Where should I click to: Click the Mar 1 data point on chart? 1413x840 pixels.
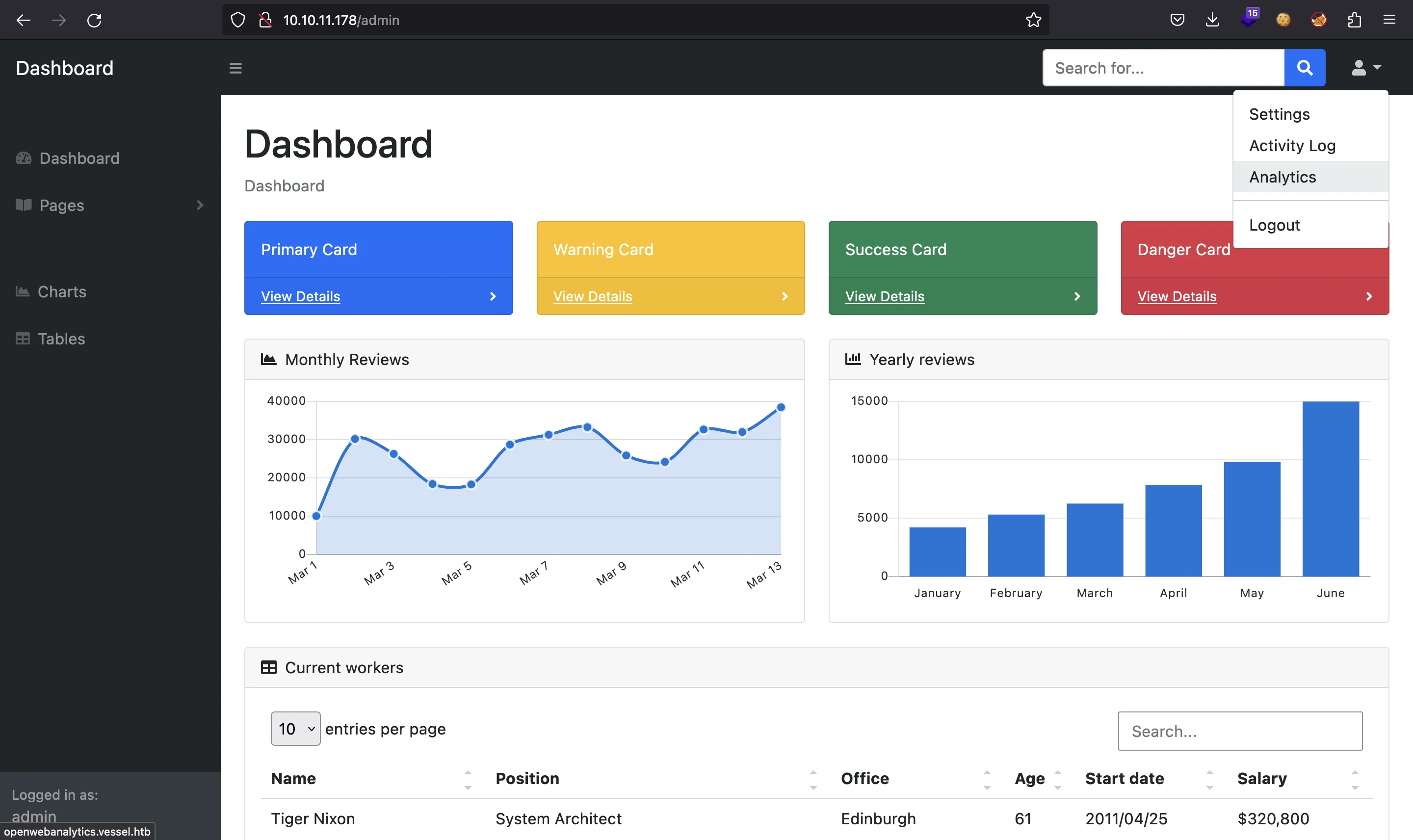point(316,516)
